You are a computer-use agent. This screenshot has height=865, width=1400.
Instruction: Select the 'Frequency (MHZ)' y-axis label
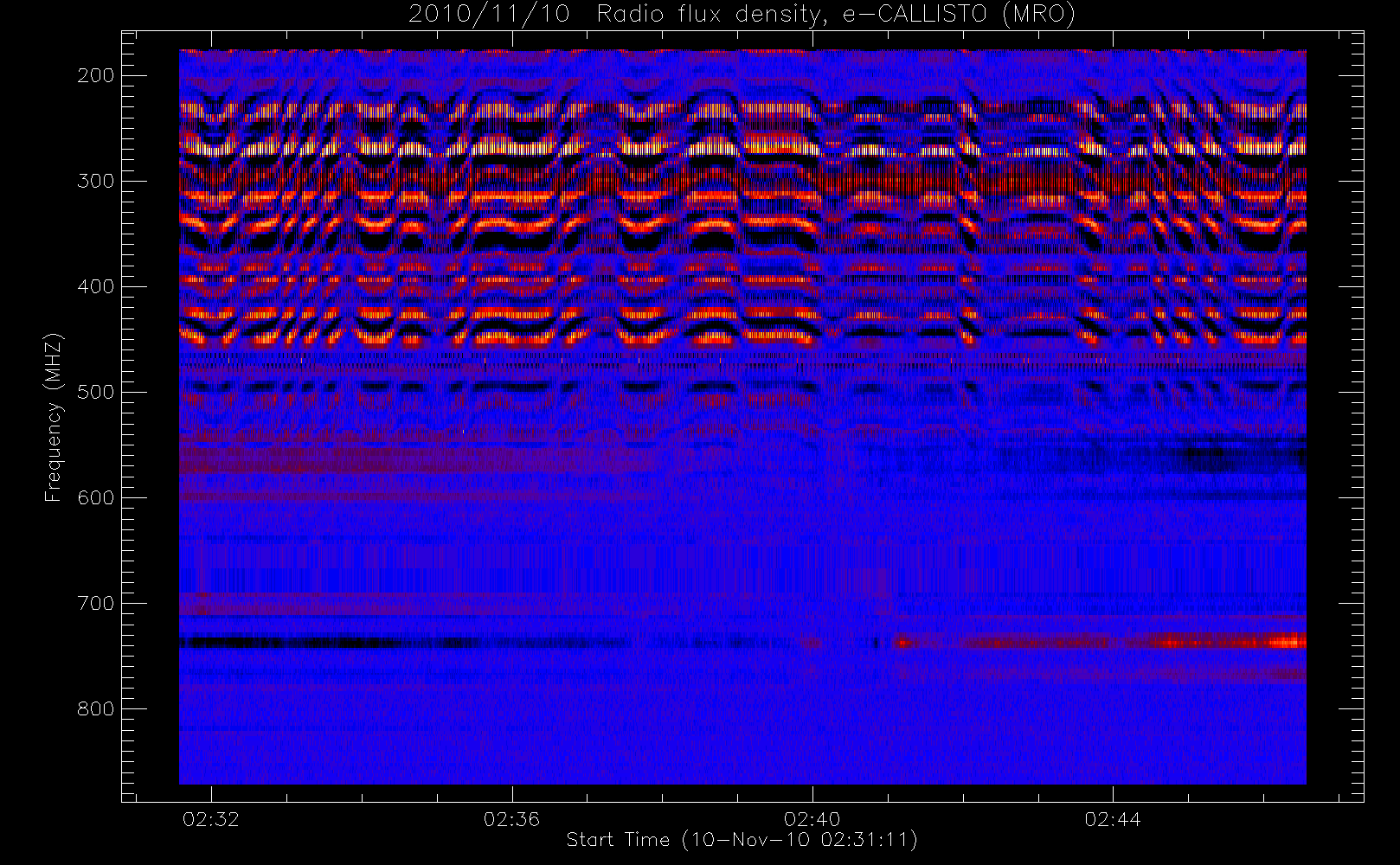coord(54,417)
